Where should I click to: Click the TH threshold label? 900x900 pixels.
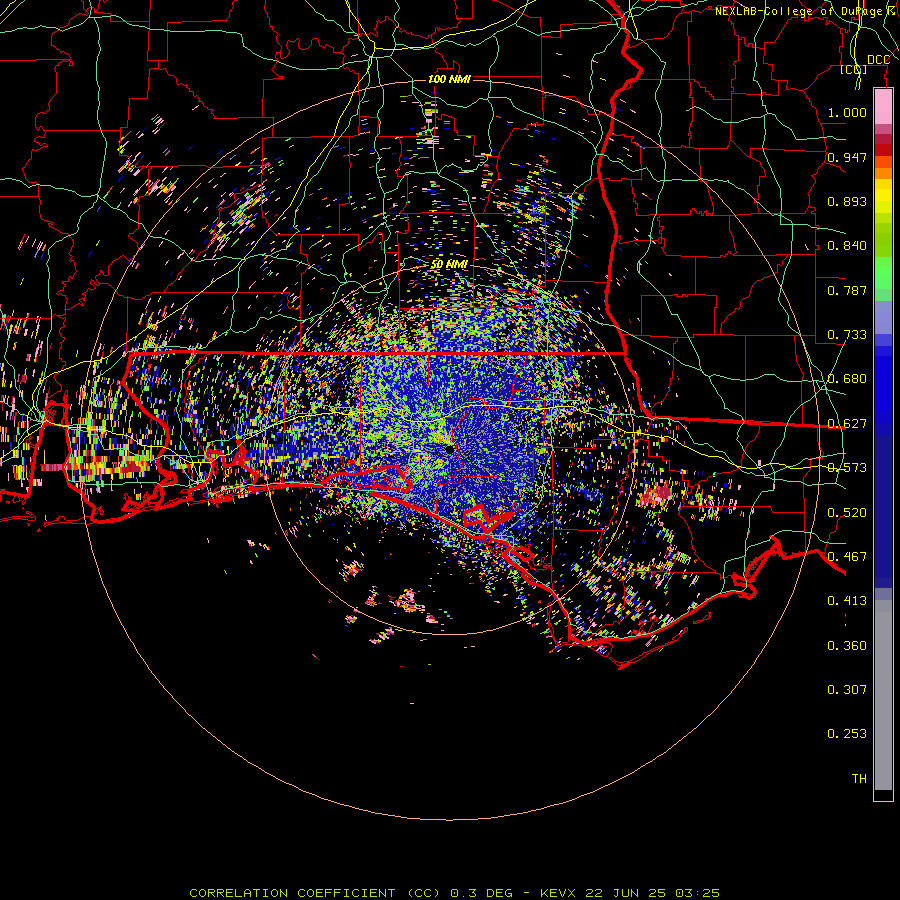(859, 779)
